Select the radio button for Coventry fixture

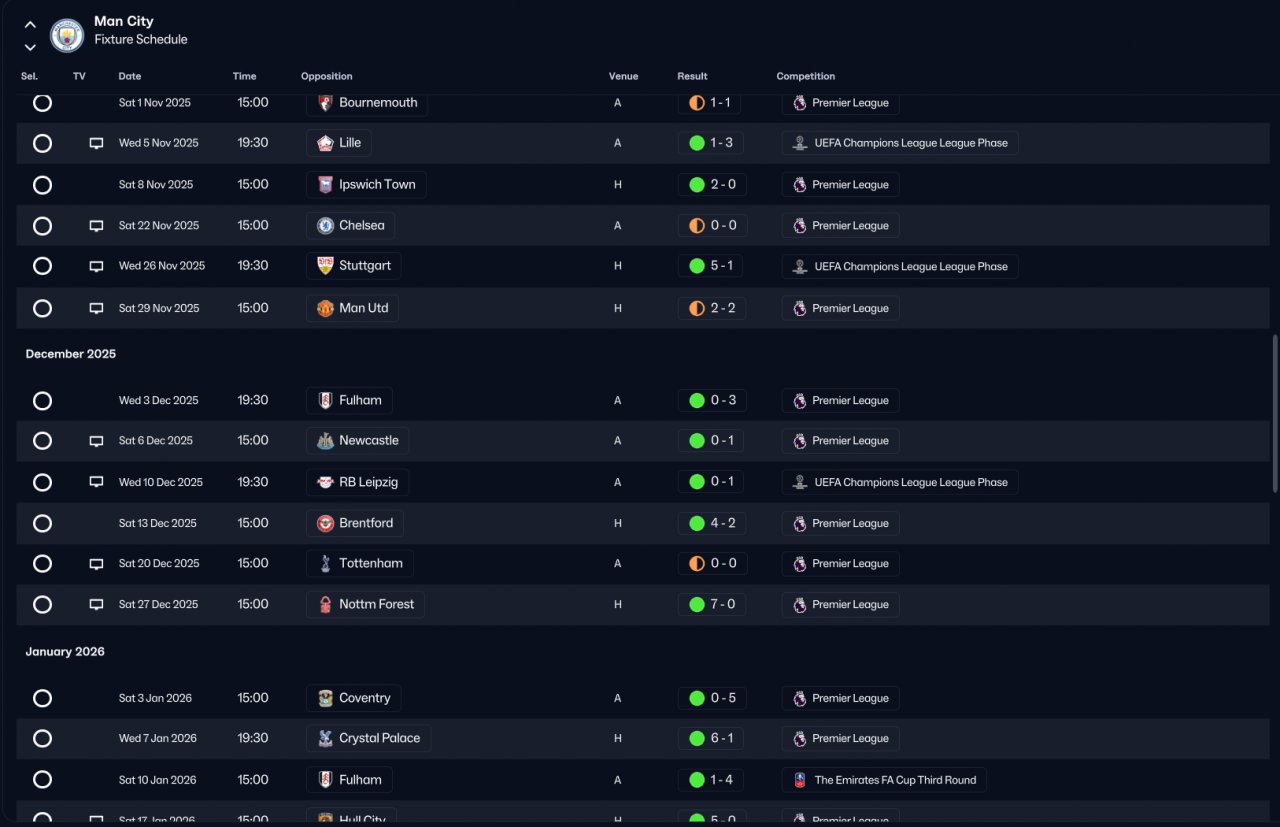(x=42, y=698)
